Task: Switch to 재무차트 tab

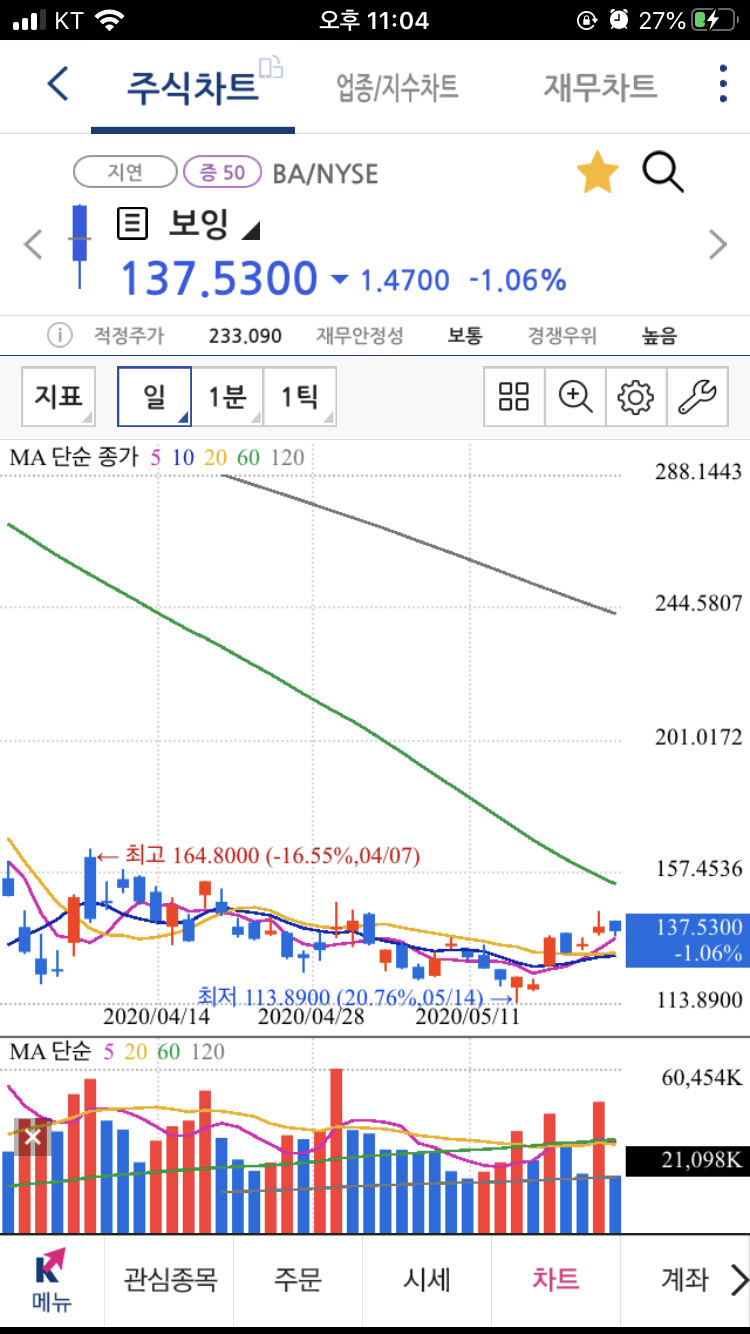Action: [600, 87]
